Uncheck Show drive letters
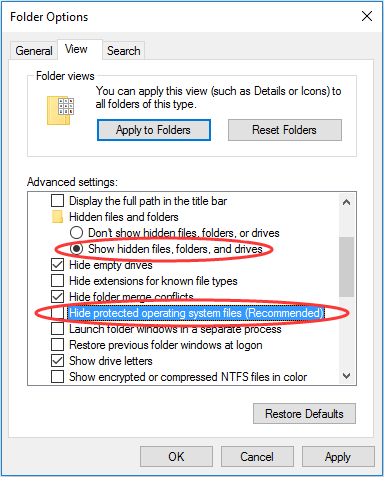Image resolution: width=384 pixels, height=477 pixels. coord(57,361)
